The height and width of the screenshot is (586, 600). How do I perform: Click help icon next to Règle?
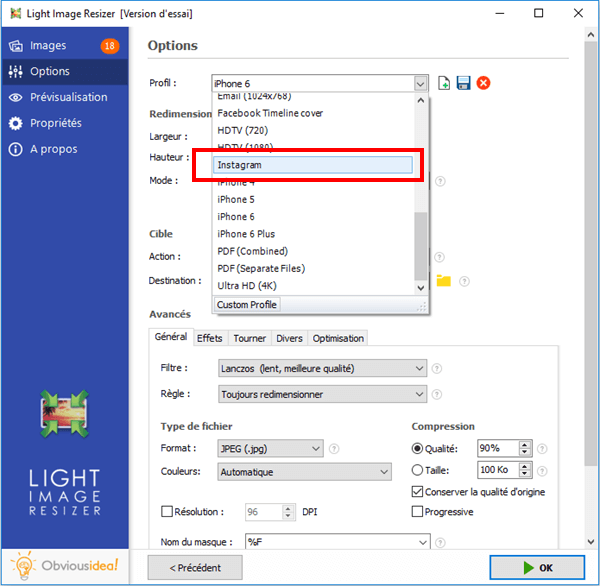(437, 395)
